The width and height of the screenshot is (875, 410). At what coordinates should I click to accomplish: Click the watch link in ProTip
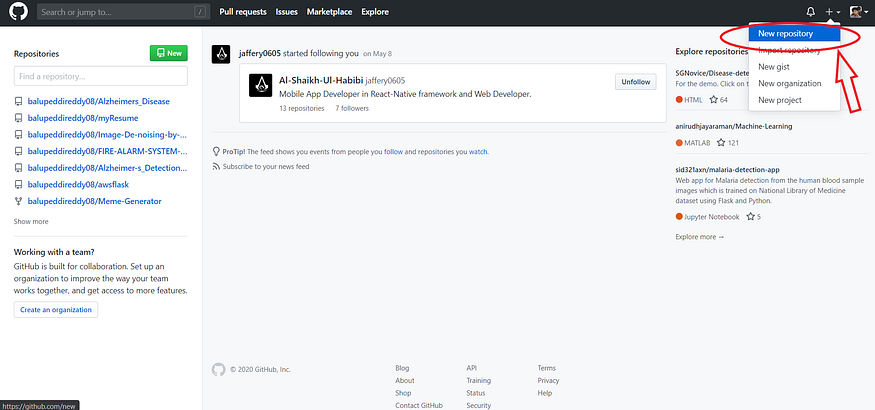478,152
